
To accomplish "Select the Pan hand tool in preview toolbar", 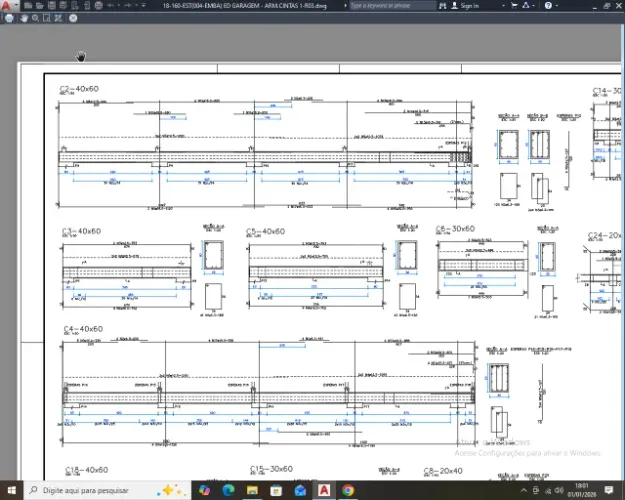I will (24, 18).
